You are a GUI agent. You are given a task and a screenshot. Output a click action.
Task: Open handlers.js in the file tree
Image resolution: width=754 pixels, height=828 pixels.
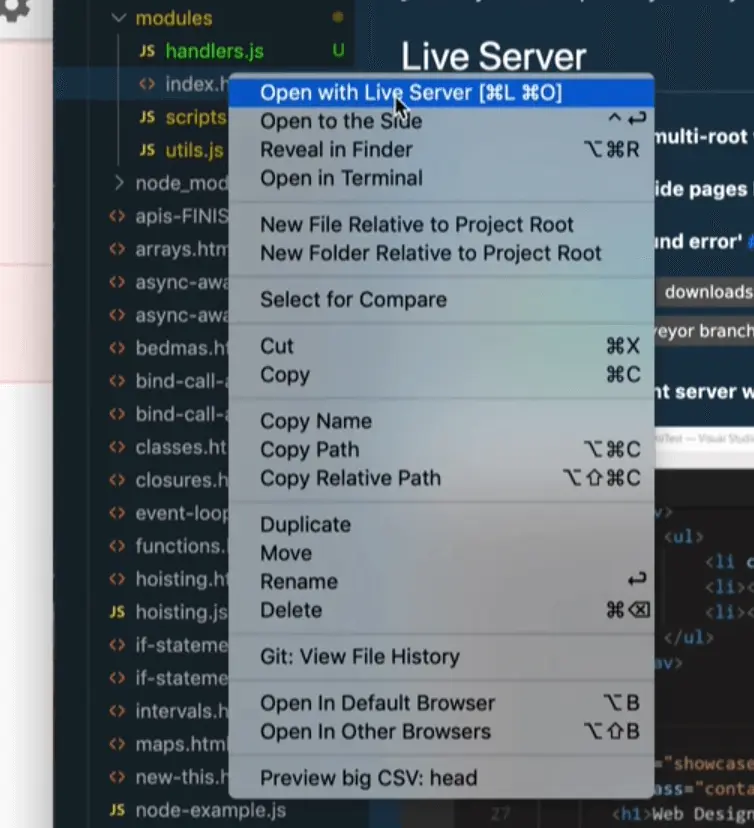click(214, 51)
